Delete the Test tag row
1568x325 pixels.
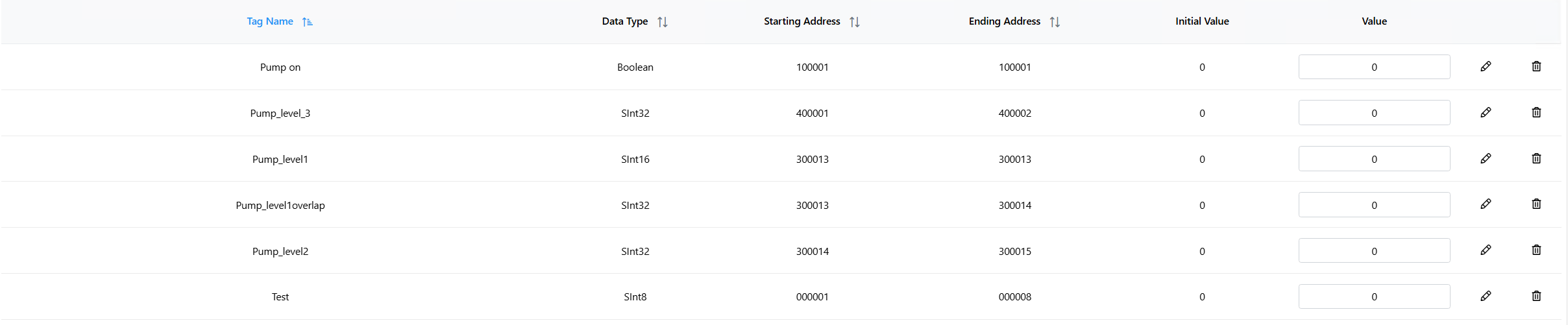point(1536,296)
